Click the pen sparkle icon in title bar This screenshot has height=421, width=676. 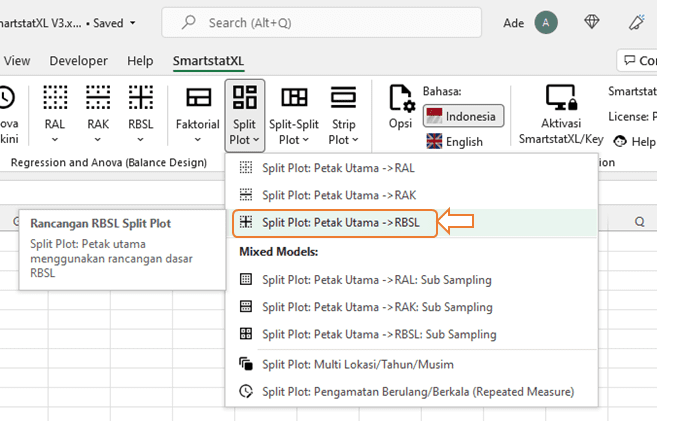[x=636, y=22]
